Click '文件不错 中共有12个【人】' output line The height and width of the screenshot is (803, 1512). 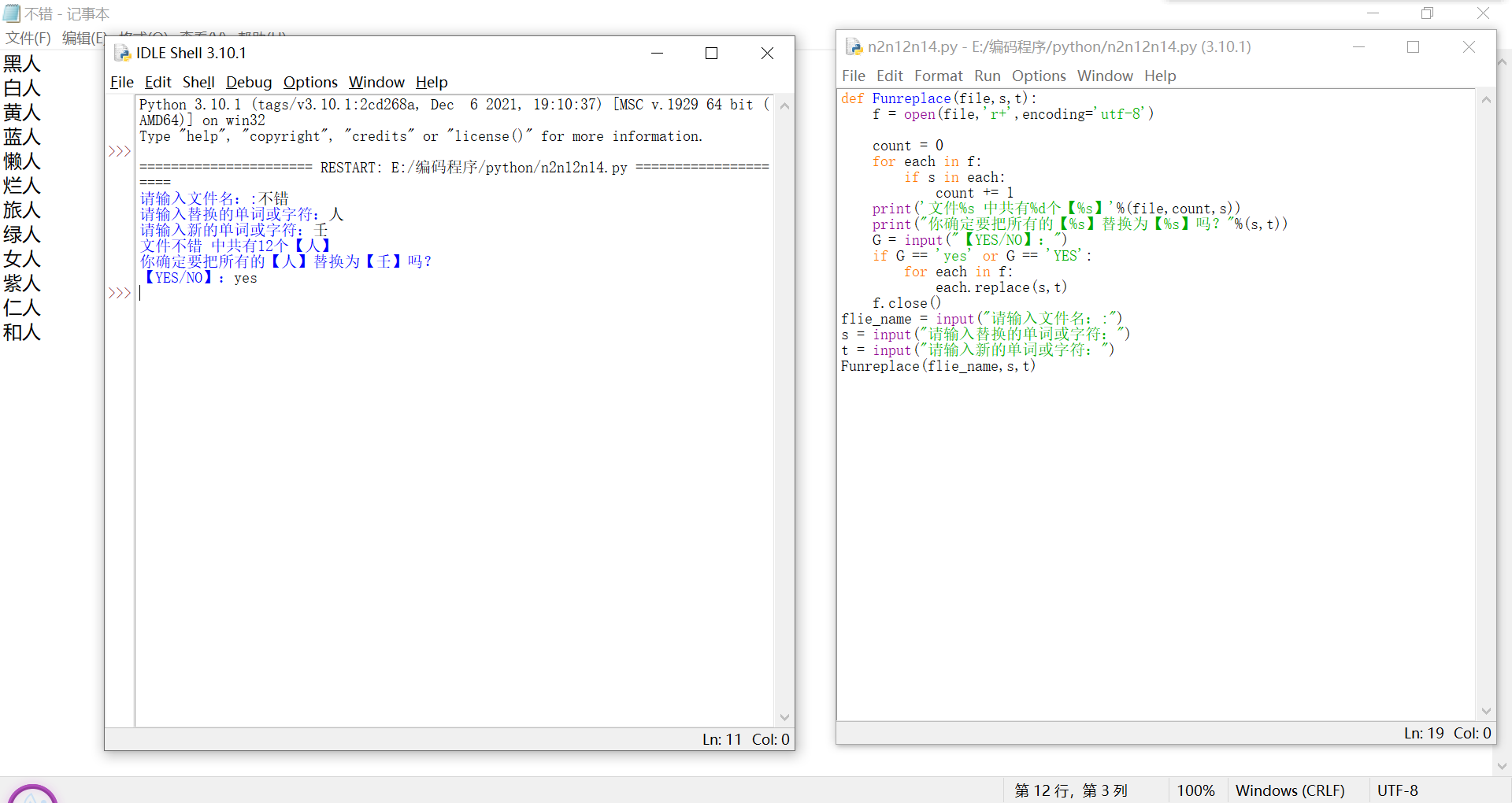click(235, 246)
